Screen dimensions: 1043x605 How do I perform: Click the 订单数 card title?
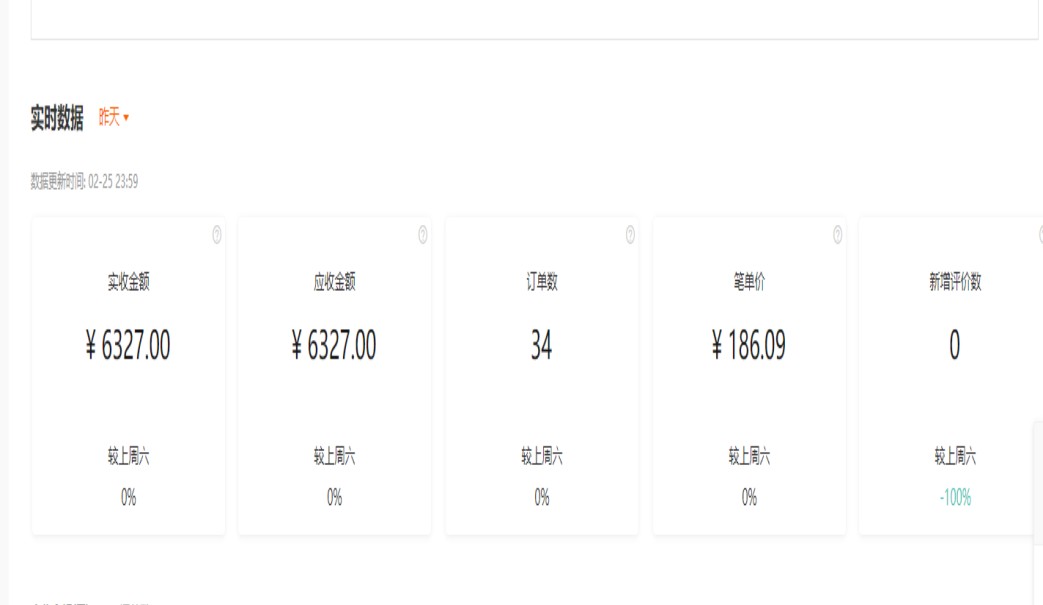click(542, 283)
